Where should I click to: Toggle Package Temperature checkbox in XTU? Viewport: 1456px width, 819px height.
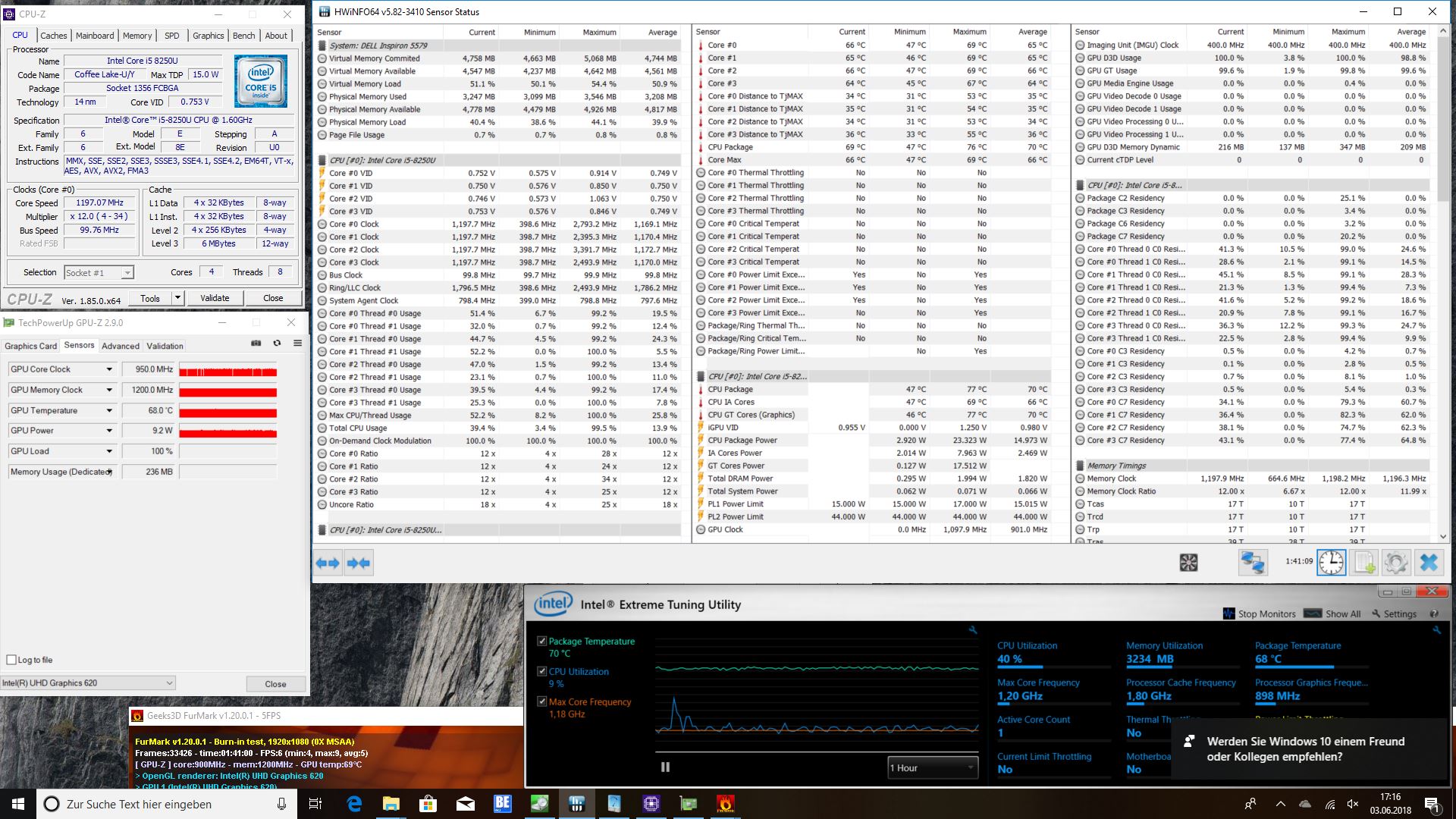(542, 641)
